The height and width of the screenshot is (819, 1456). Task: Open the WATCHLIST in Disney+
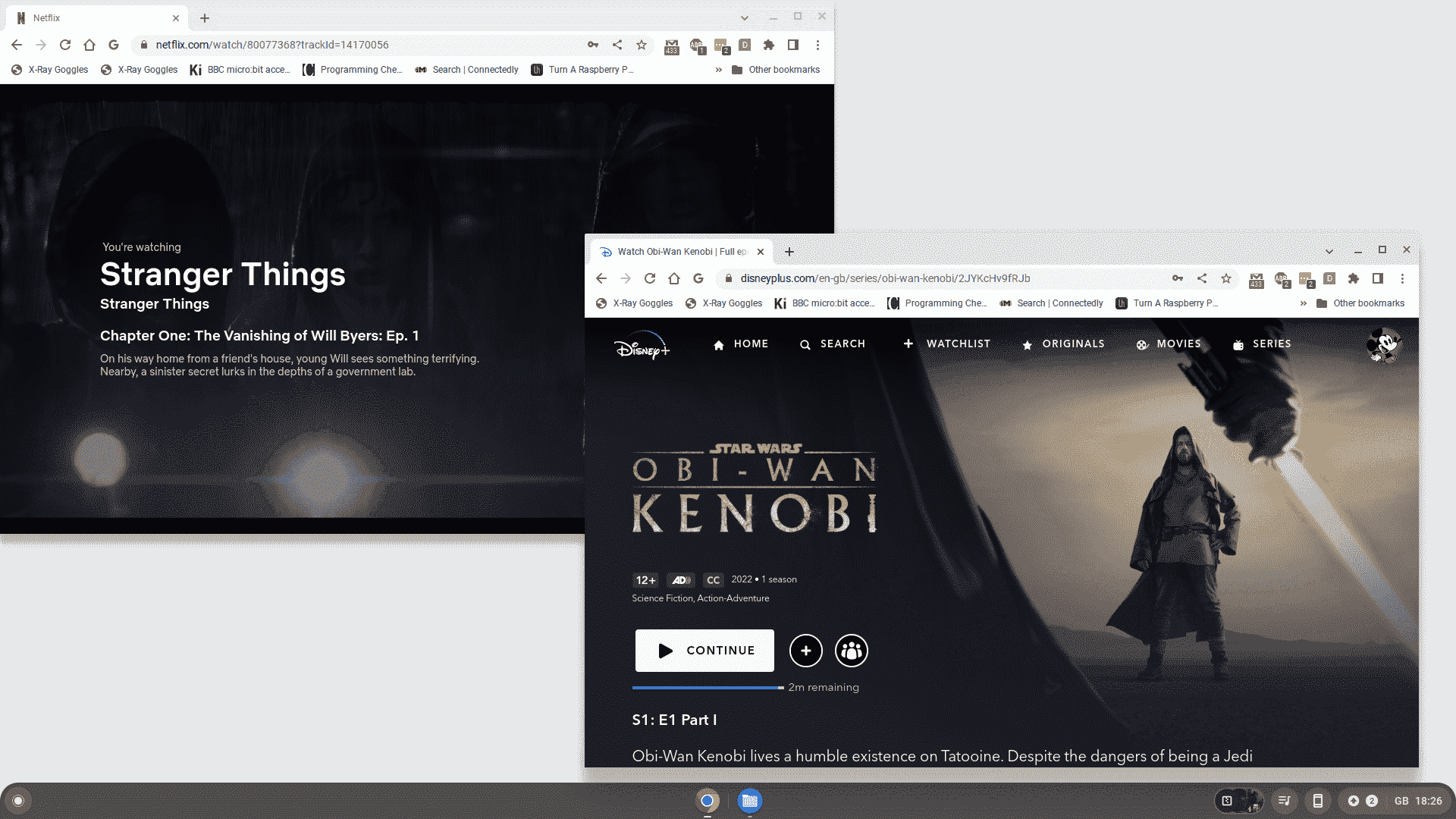coord(946,344)
